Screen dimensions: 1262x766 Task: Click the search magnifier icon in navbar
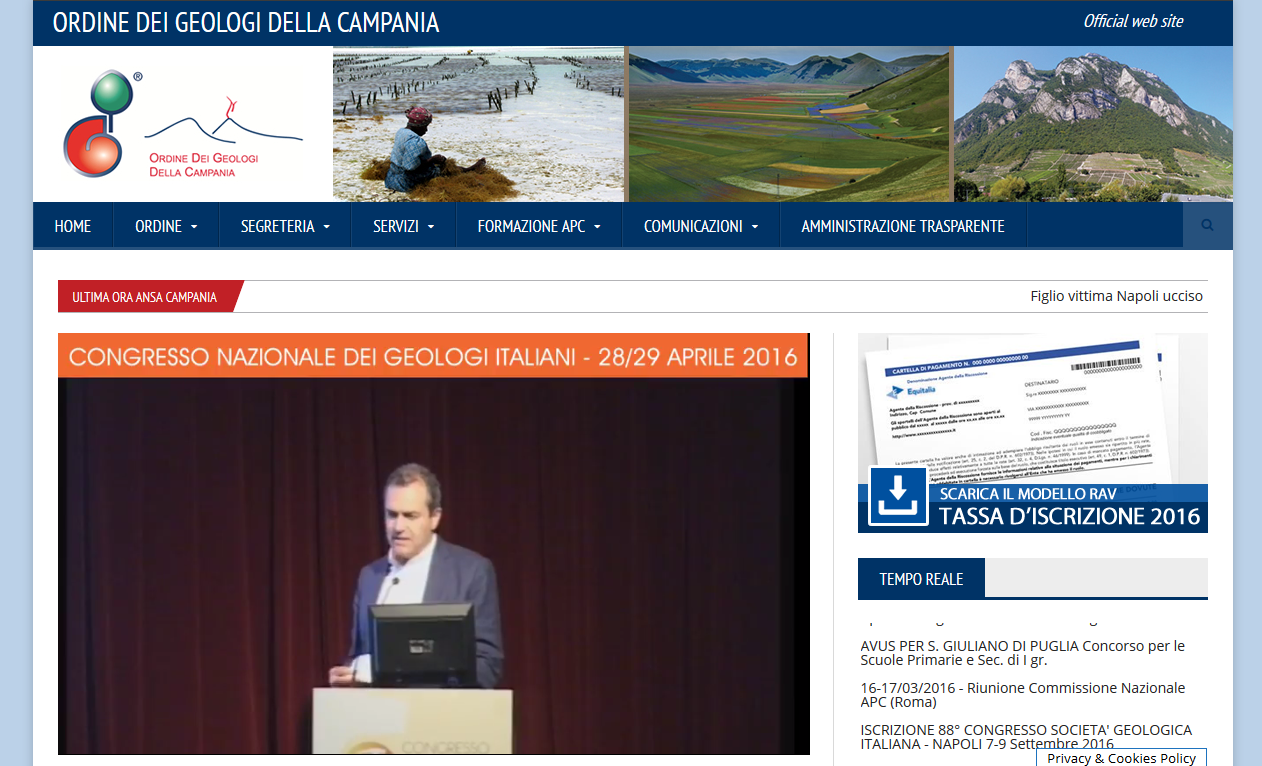(1207, 226)
